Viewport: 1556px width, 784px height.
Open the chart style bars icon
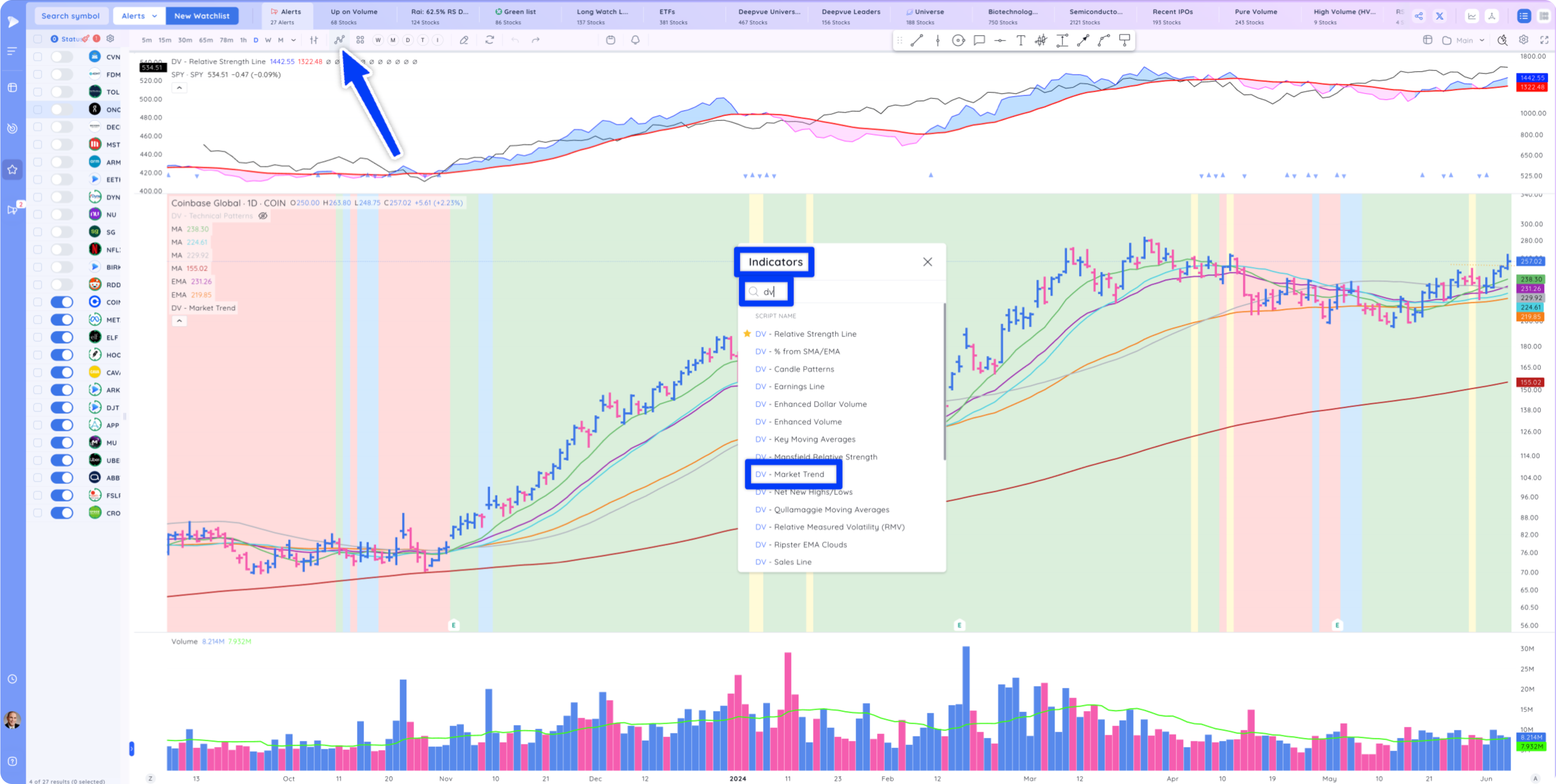coord(314,40)
